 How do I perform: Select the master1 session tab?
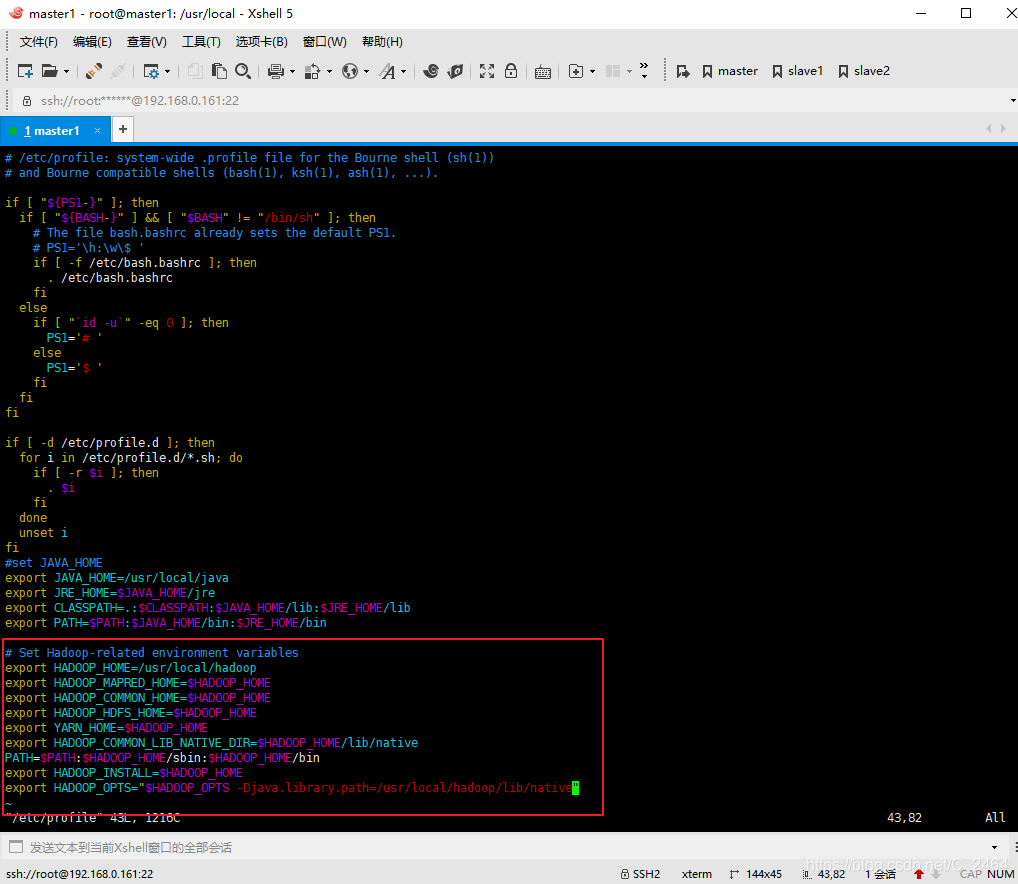click(52, 130)
